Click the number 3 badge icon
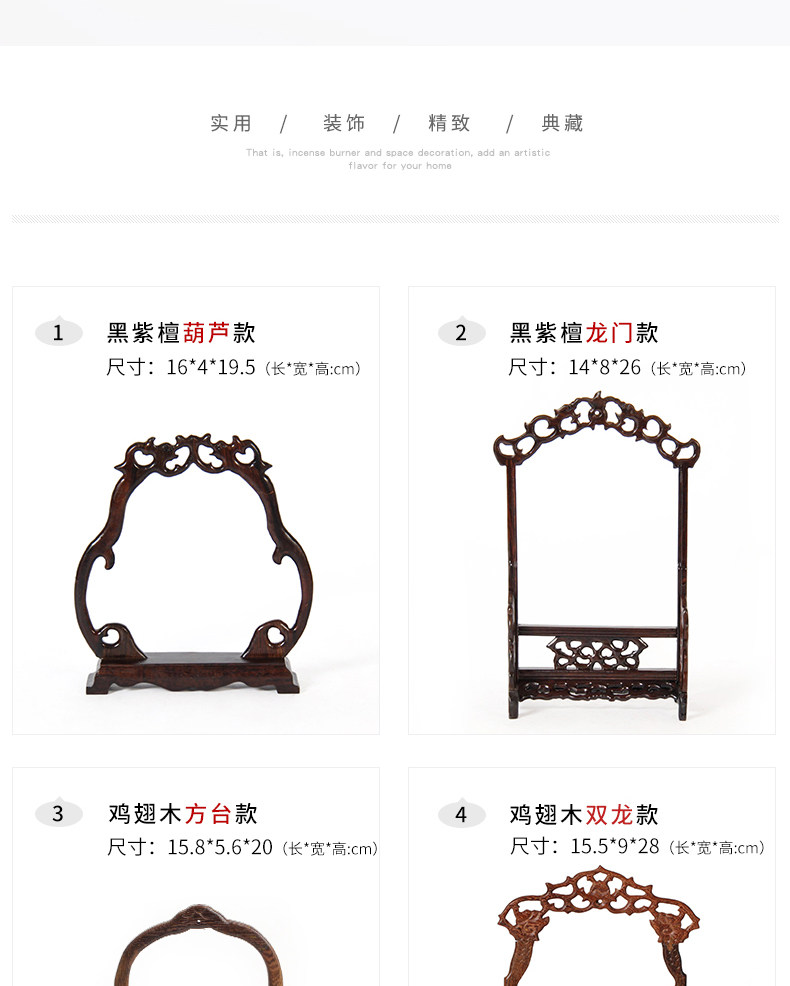Image resolution: width=790 pixels, height=986 pixels. 58,813
